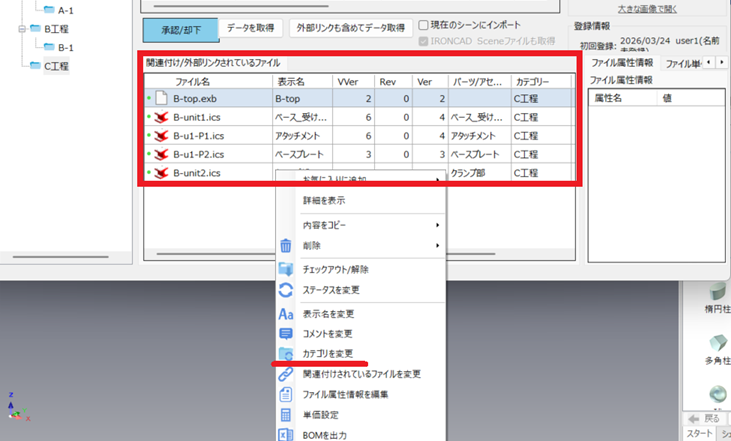Select the sphere shape in catalog
The height and width of the screenshot is (441, 731).
tap(718, 394)
